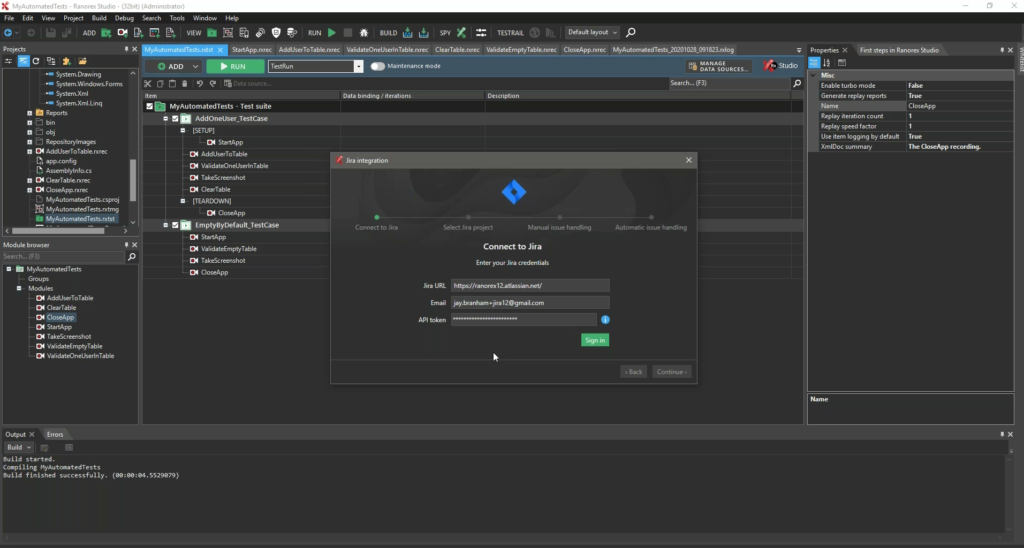
Task: Toggle Maintenance mode switch
Action: point(377,66)
